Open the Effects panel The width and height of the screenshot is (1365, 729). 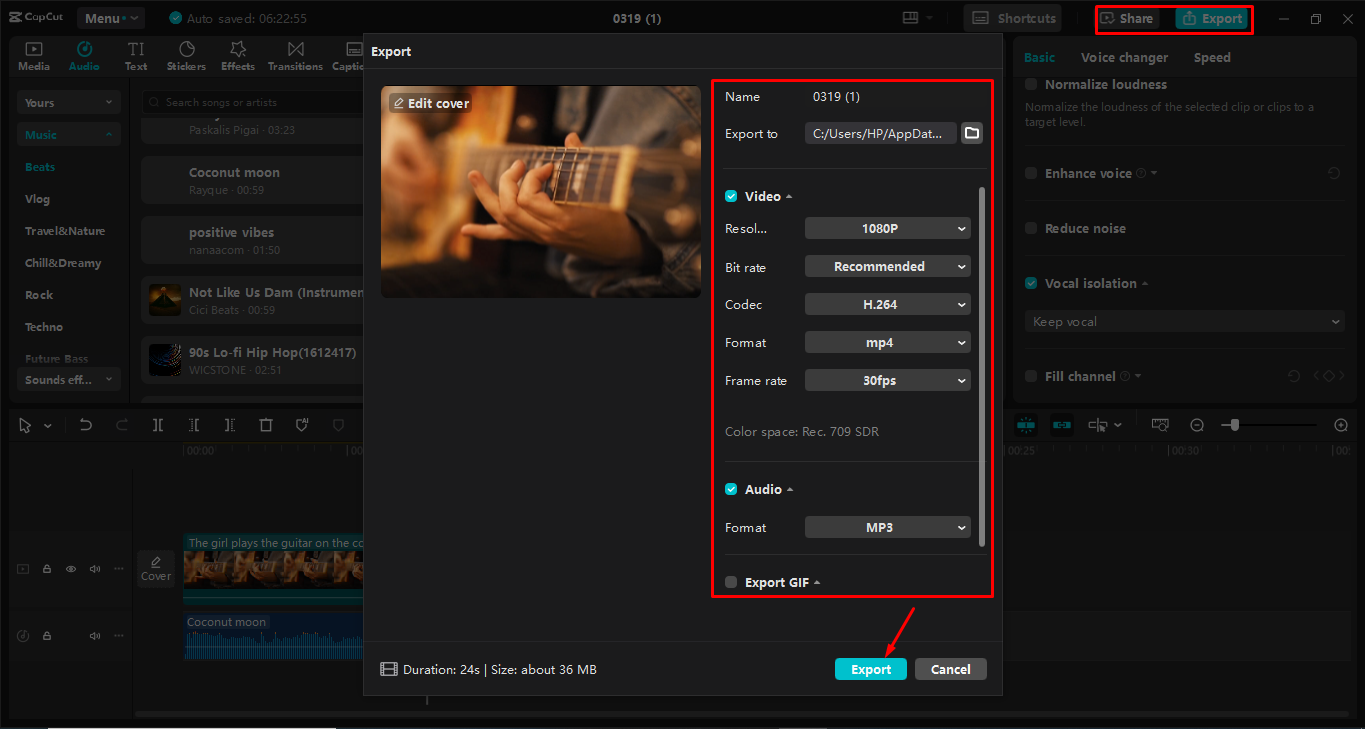pyautogui.click(x=238, y=56)
